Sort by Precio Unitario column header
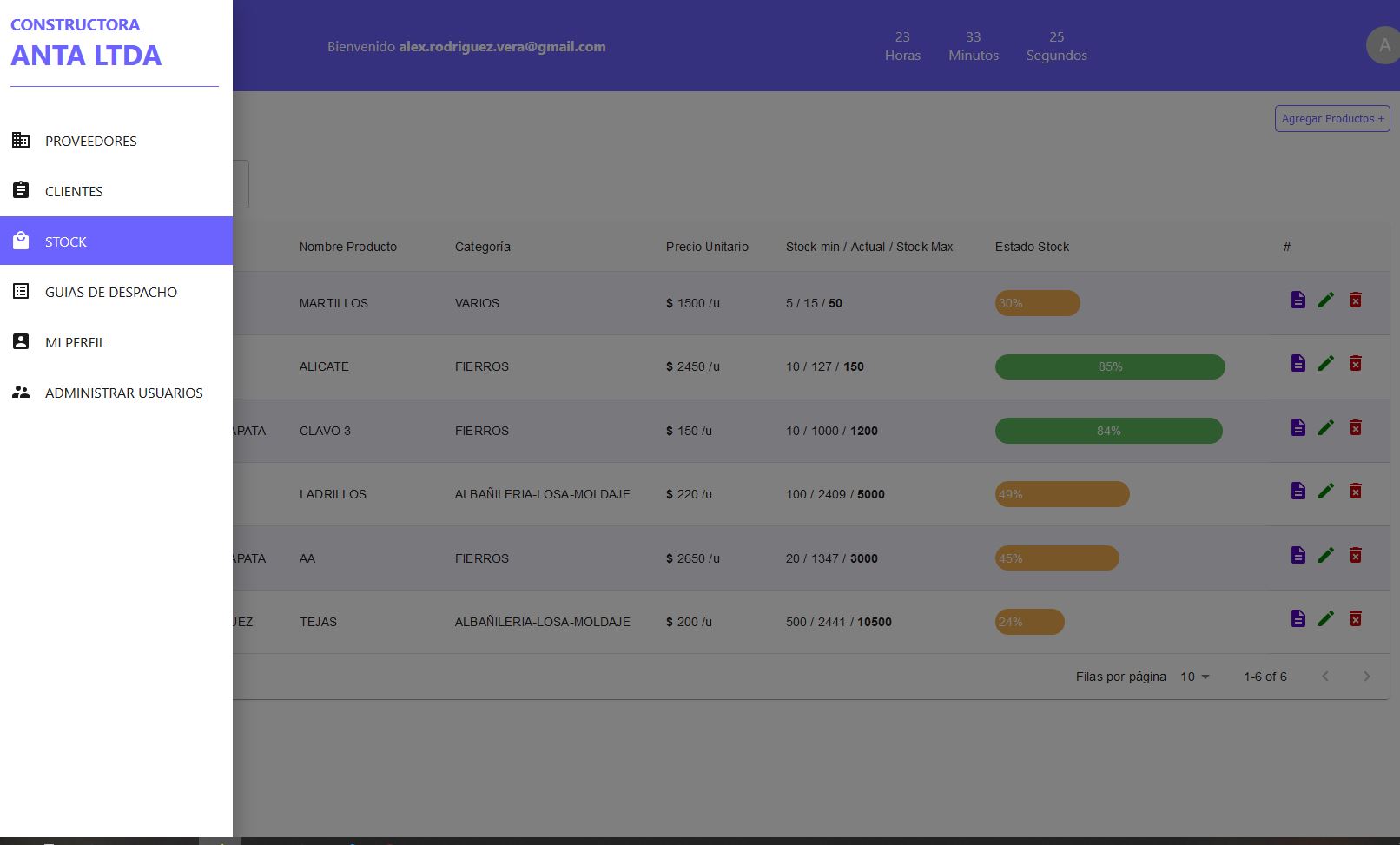Image resolution: width=1400 pixels, height=845 pixels. [707, 247]
